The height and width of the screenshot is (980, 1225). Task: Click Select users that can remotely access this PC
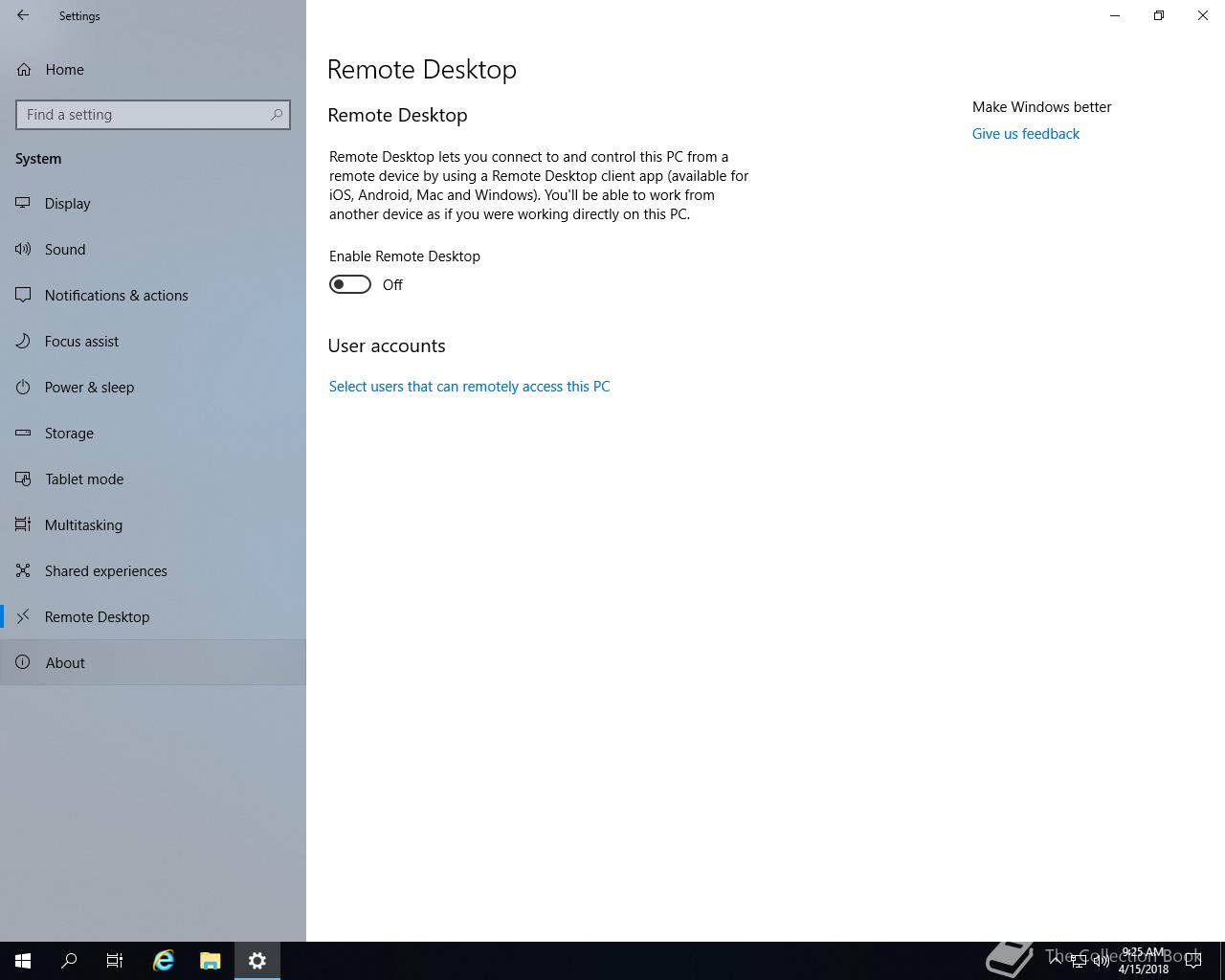469,387
